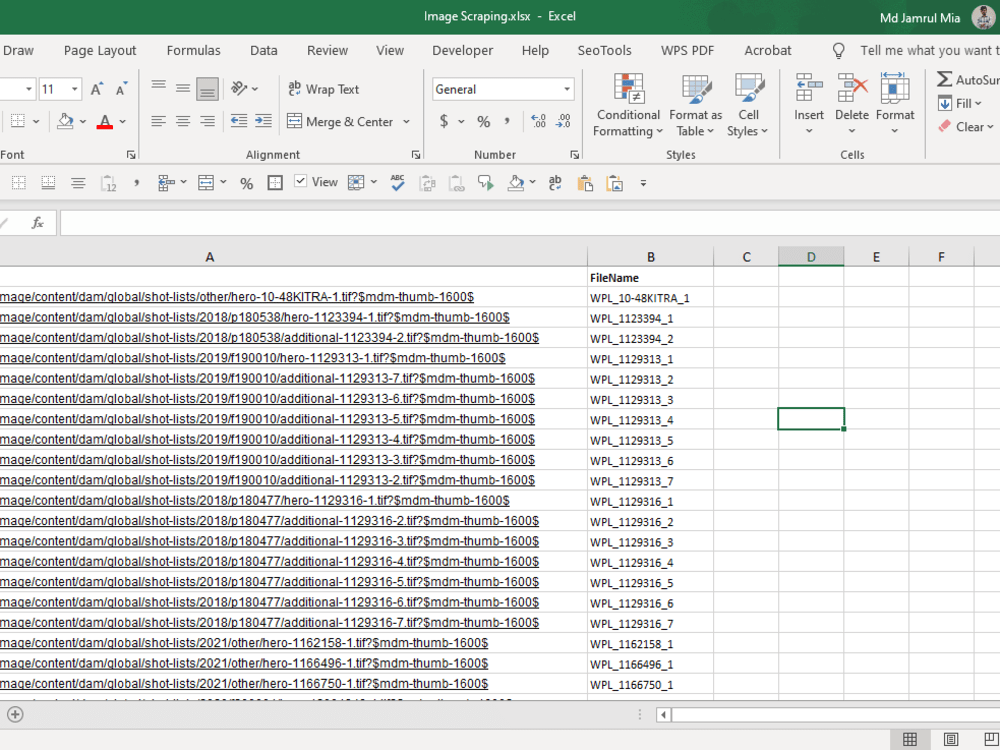1000x750 pixels.
Task: Click percent icon in quick access toolbar
Action: (247, 184)
